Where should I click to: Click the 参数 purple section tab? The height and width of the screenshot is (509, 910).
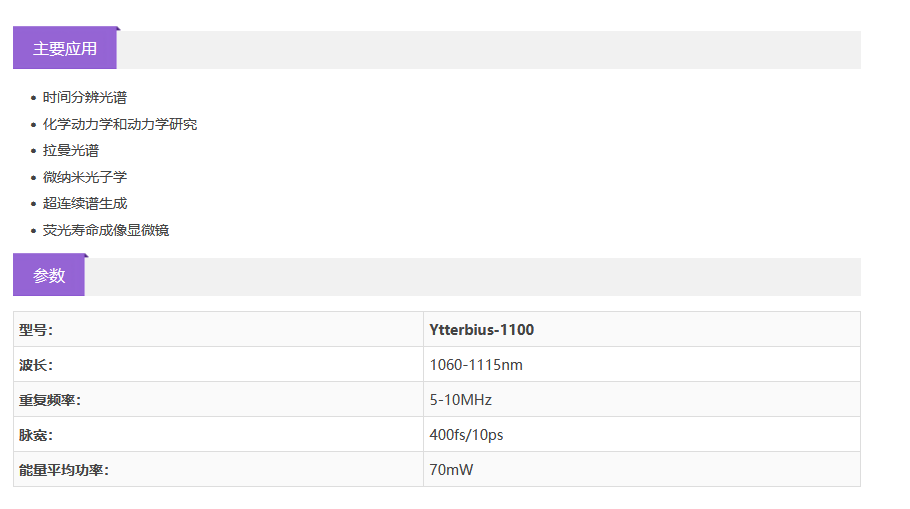[49, 276]
